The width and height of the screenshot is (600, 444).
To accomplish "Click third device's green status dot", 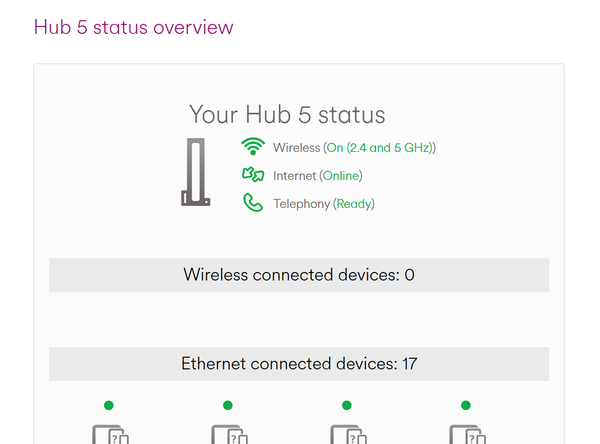I will pyautogui.click(x=346, y=405).
